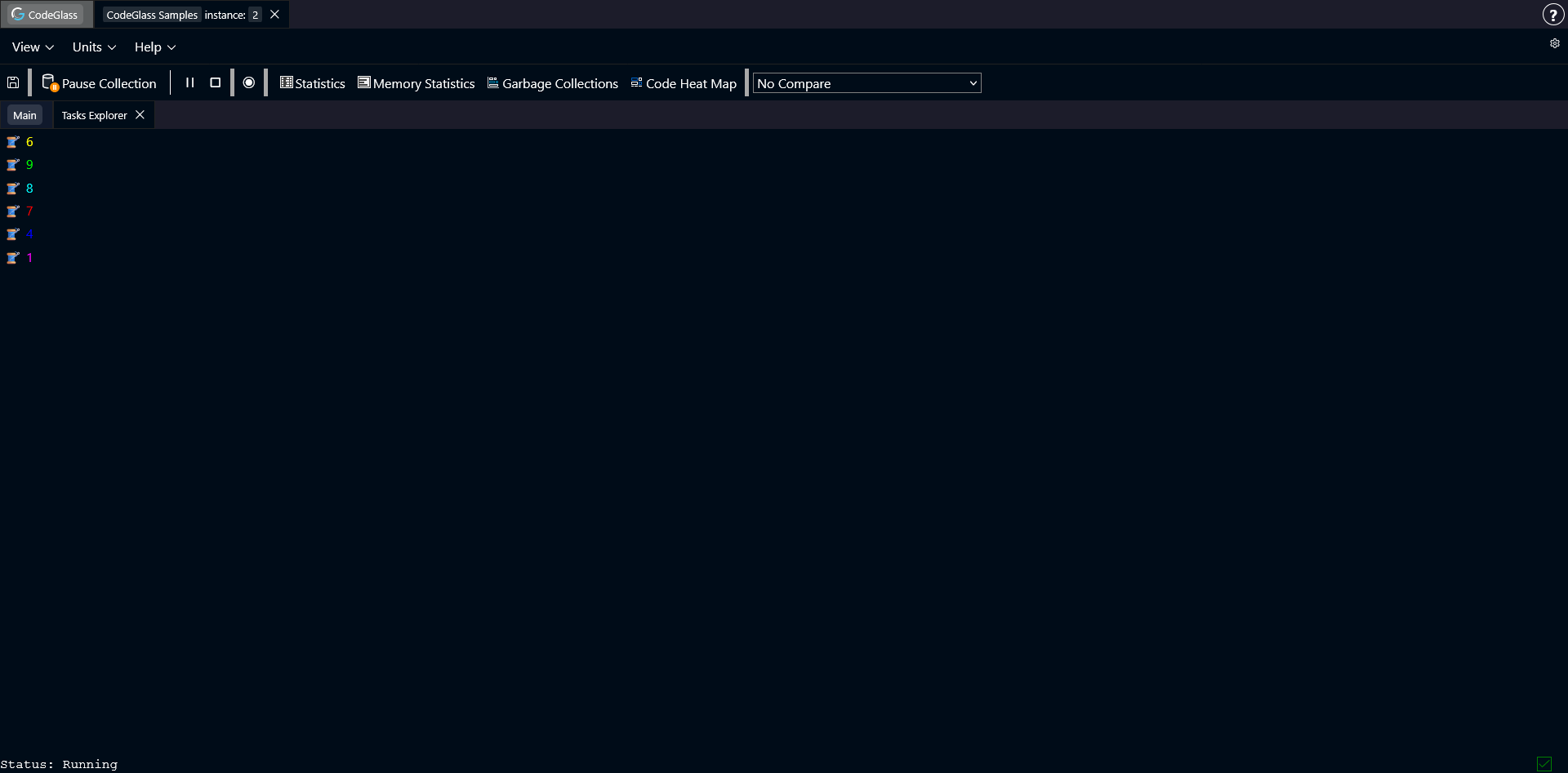The image size is (1568, 773).
Task: Open the Help question mark icon
Action: click(1554, 14)
